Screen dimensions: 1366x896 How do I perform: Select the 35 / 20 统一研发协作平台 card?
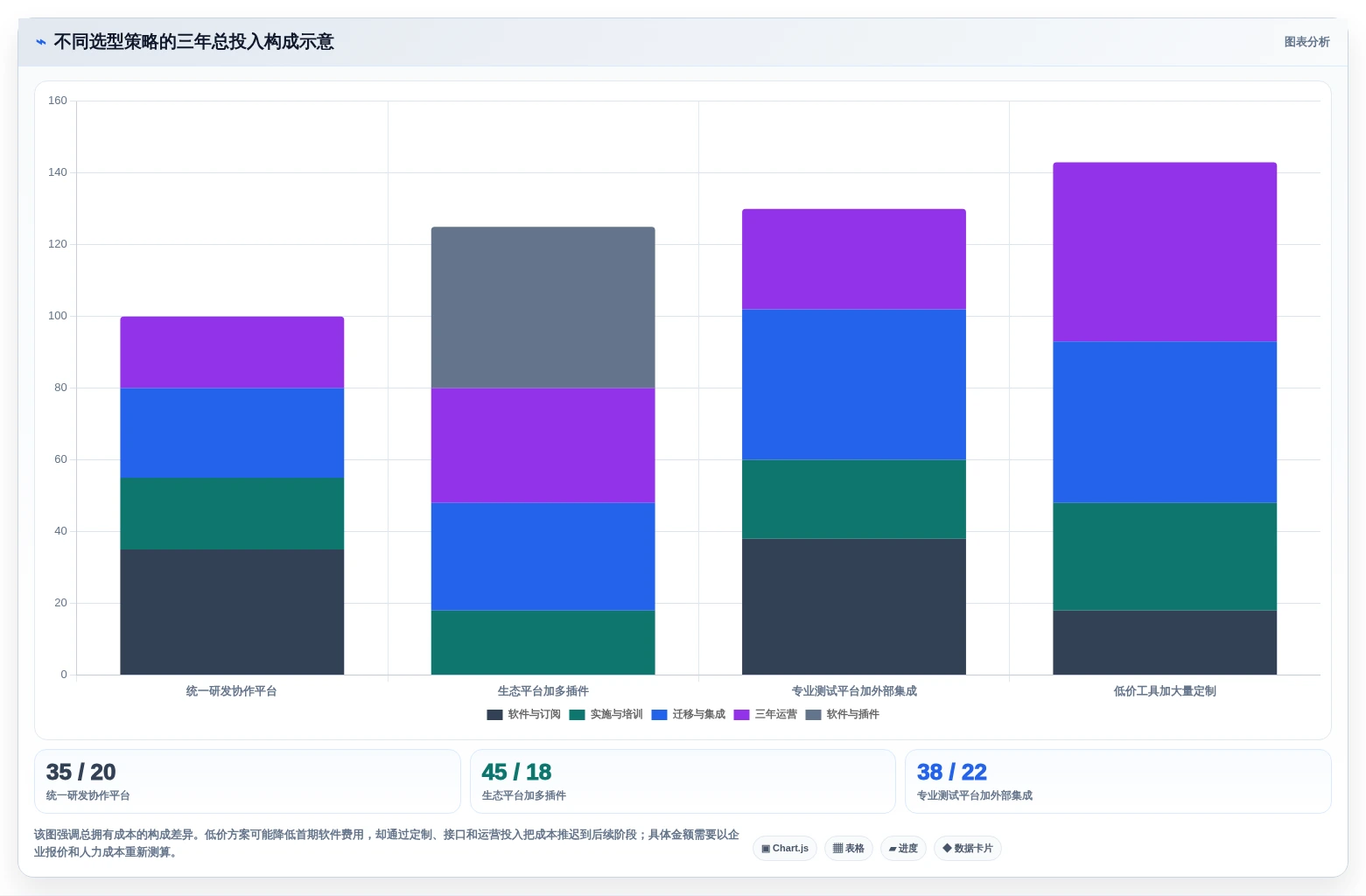(x=248, y=781)
